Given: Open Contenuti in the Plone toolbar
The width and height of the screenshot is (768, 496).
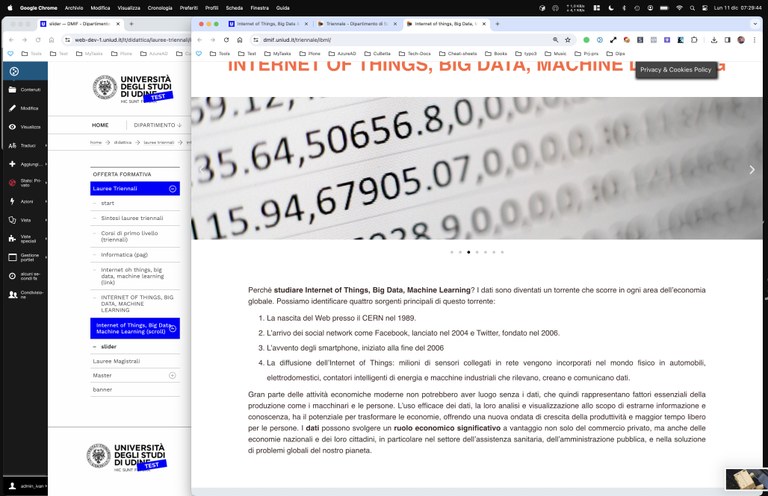Looking at the screenshot, I should coord(25,90).
